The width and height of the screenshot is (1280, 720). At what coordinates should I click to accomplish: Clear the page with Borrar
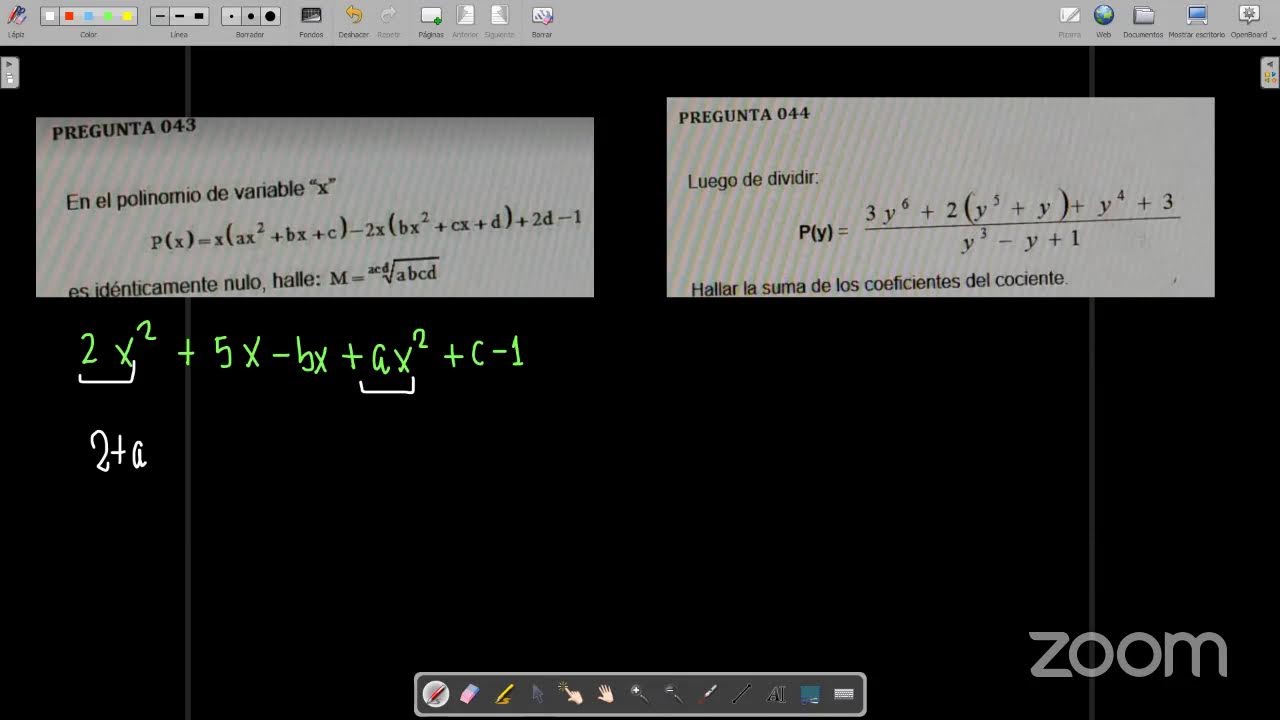coord(542,20)
